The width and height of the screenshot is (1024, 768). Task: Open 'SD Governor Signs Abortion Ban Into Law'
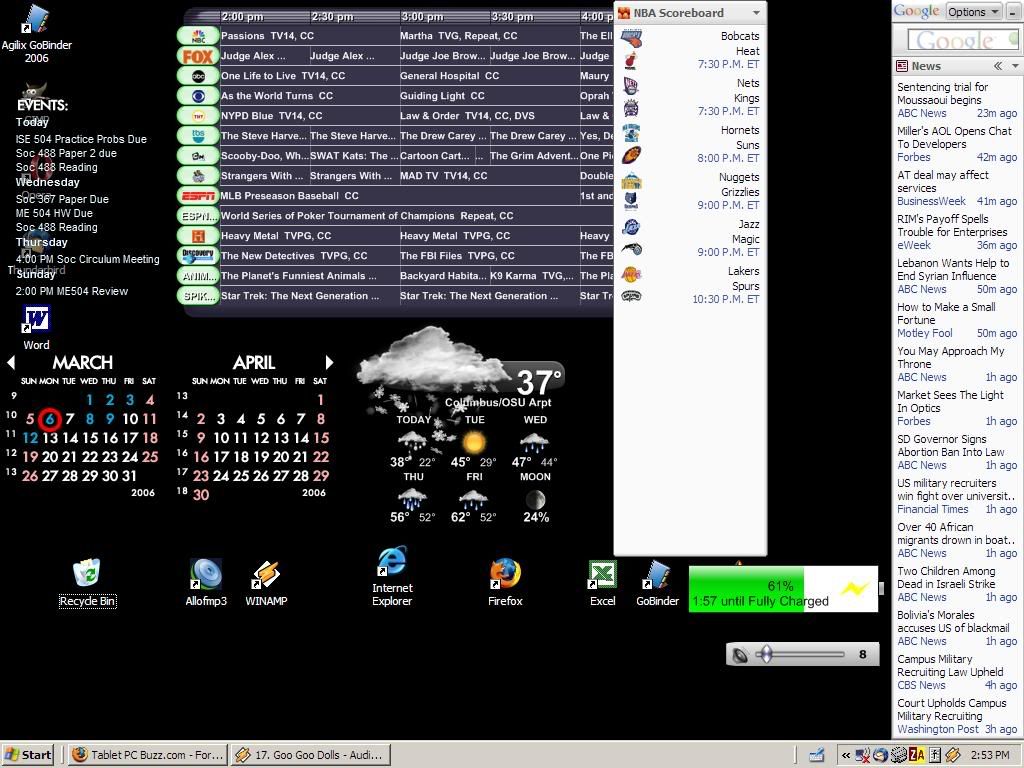click(x=951, y=445)
